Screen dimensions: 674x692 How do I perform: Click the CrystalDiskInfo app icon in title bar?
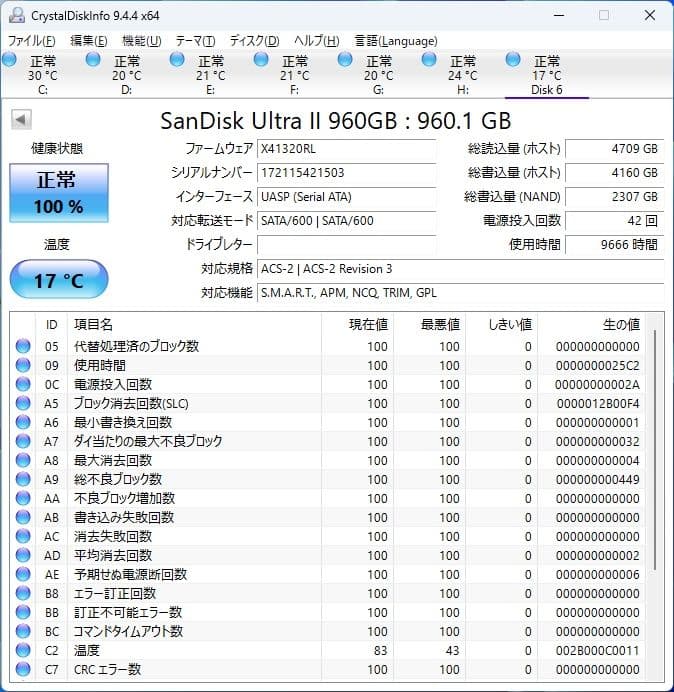(17, 15)
